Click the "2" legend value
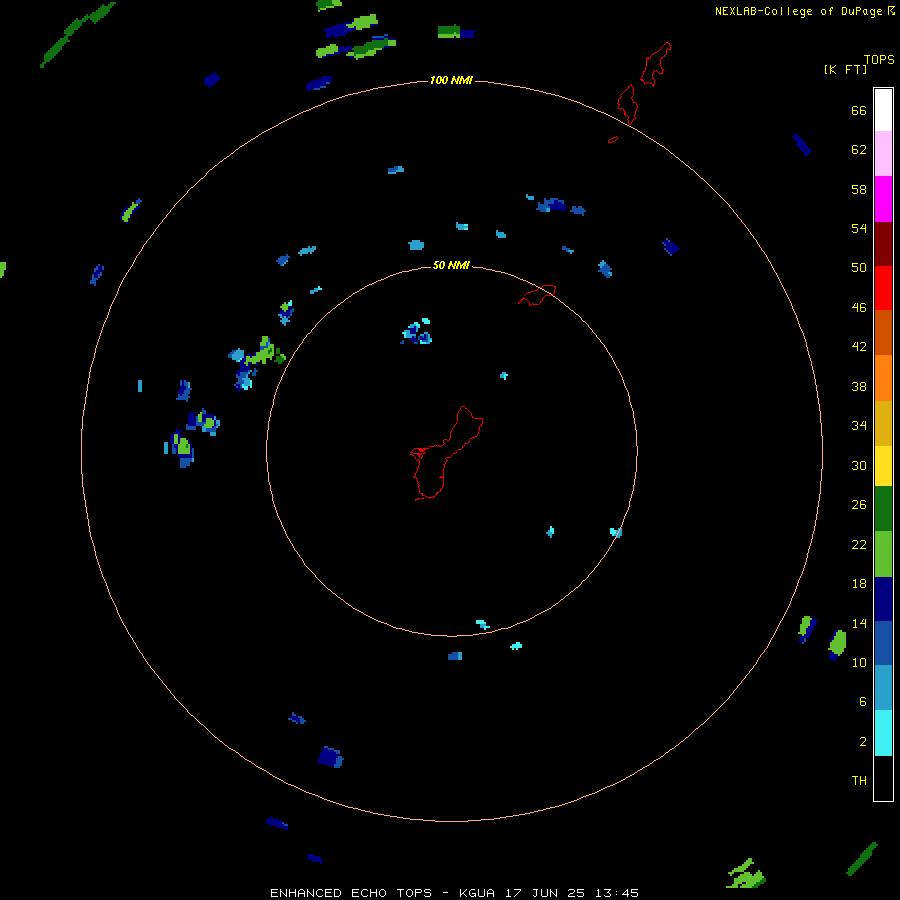900x900 pixels. (x=863, y=742)
